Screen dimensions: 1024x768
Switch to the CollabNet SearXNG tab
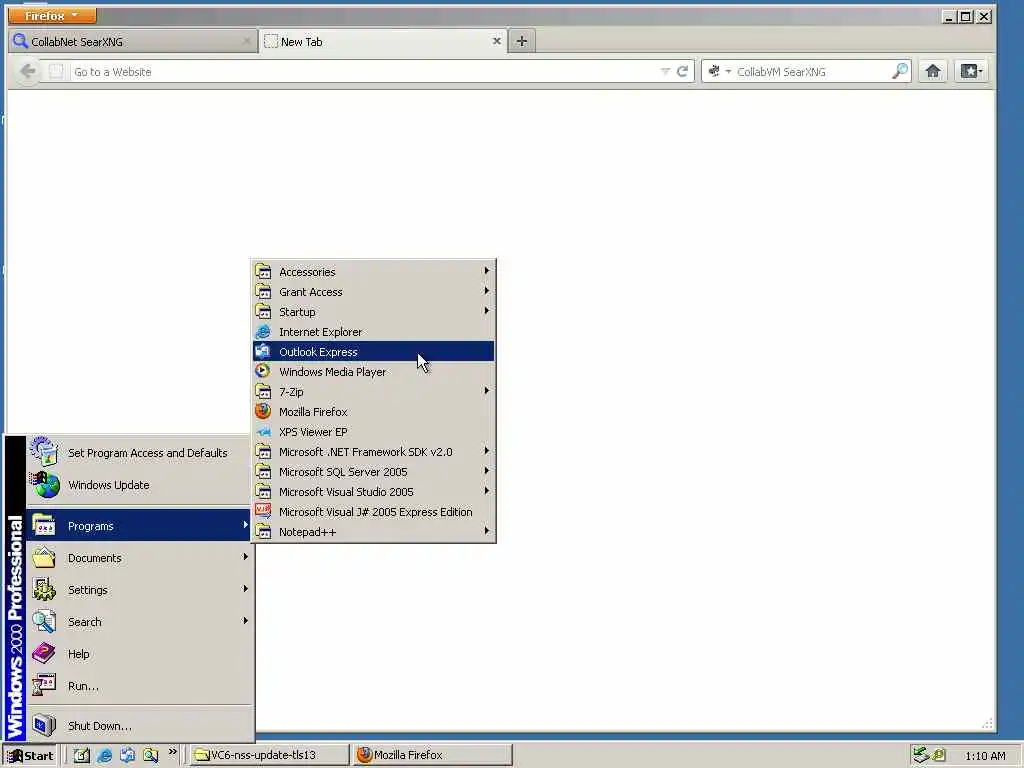(133, 41)
